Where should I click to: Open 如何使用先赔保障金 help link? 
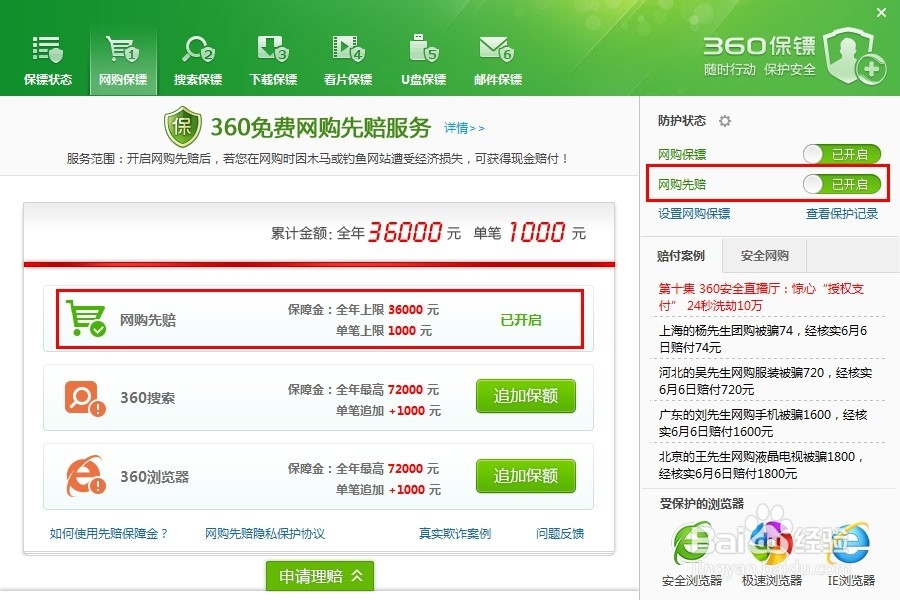pyautogui.click(x=109, y=533)
